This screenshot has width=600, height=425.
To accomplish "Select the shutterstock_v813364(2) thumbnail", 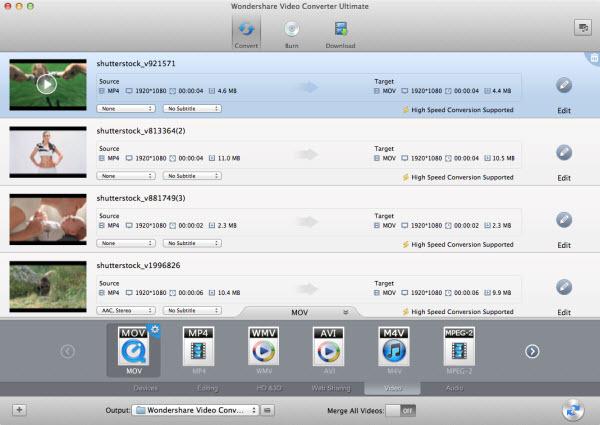I will pyautogui.click(x=48, y=152).
